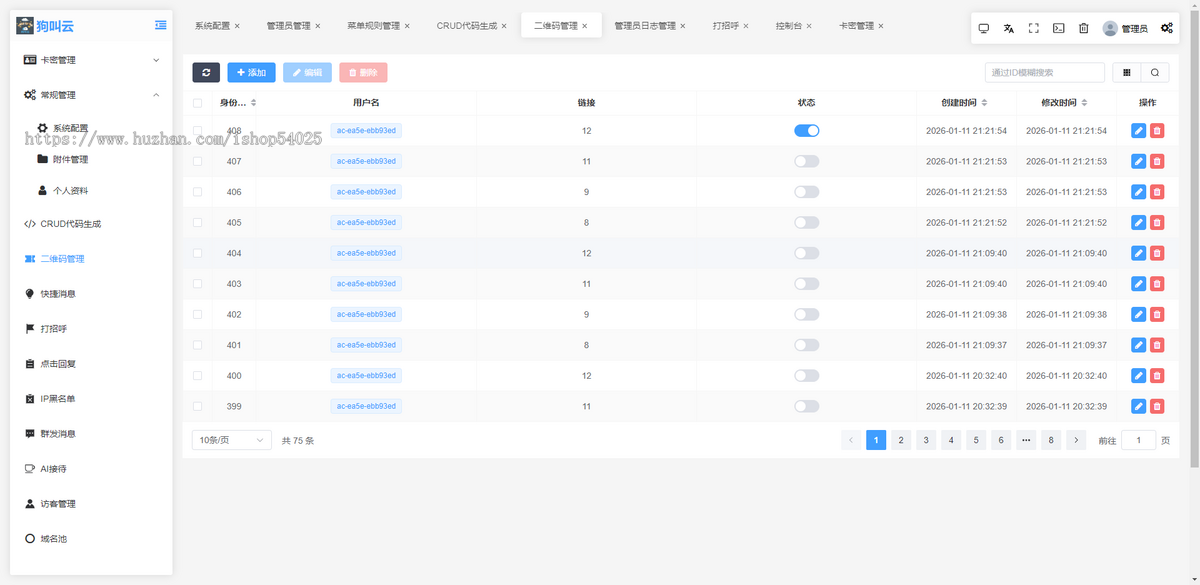
Task: Sort by 创建时间 column
Action: click(x=984, y=103)
